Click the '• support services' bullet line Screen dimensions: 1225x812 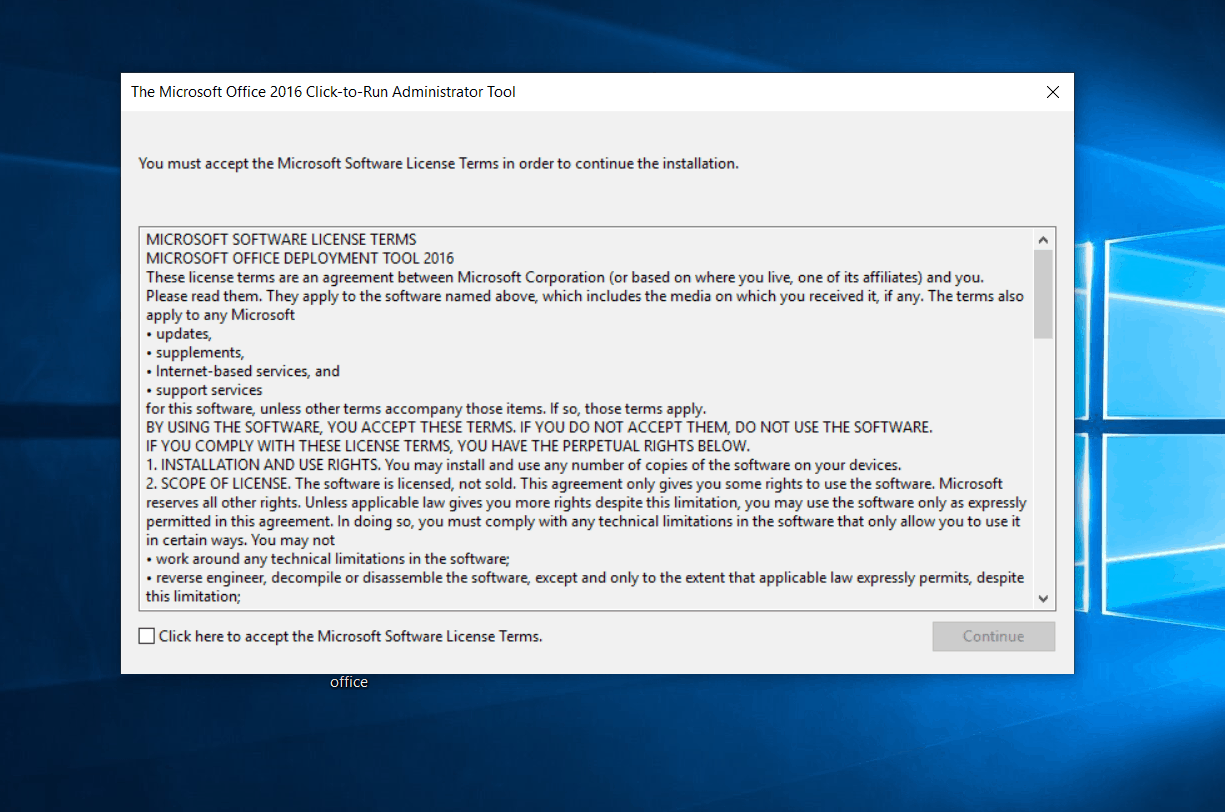coord(204,390)
